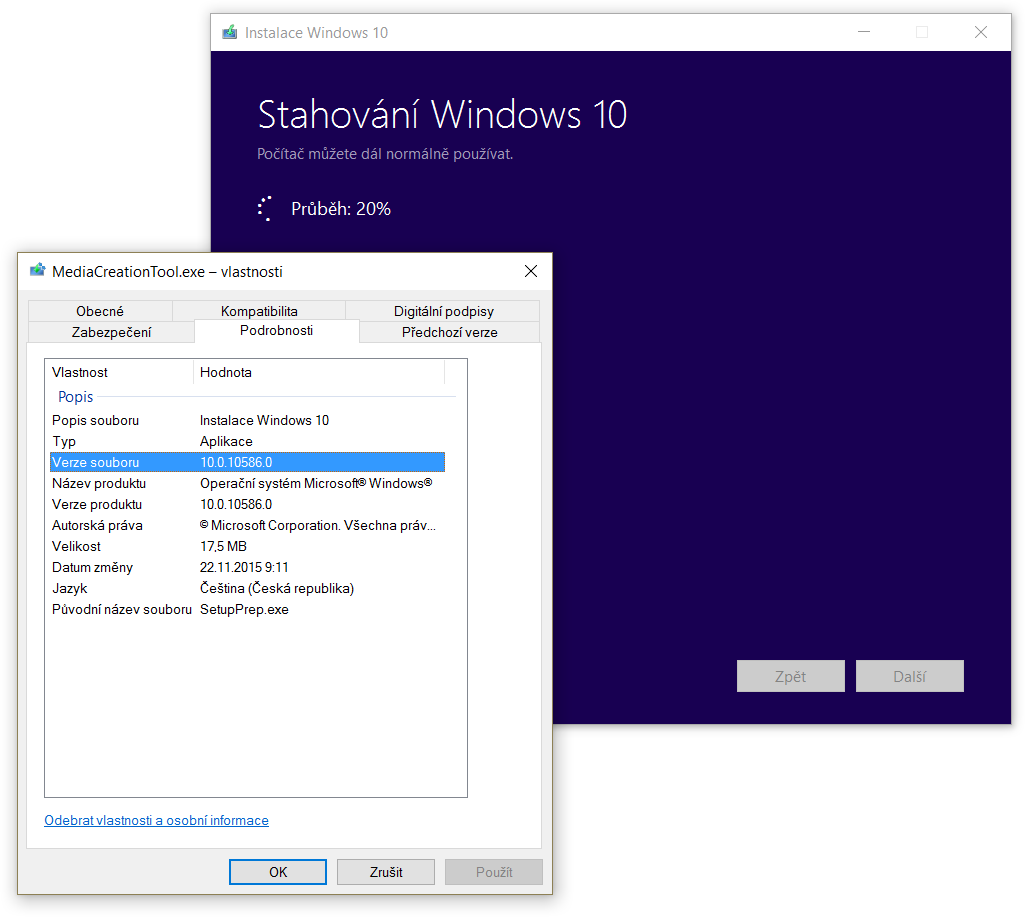The image size is (1025, 917).
Task: Click the Použít button
Action: (x=494, y=871)
